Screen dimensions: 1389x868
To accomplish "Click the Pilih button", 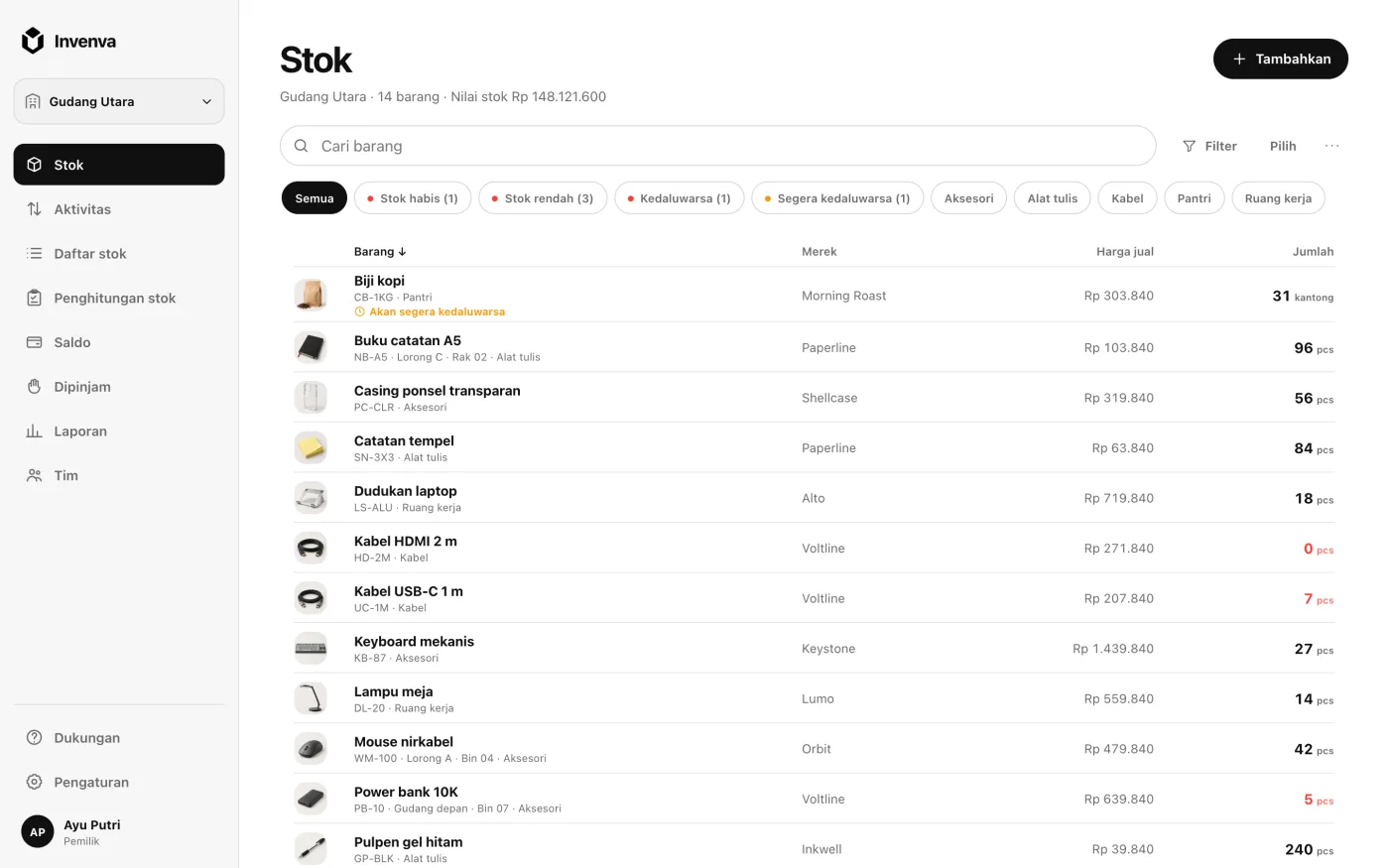I will point(1283,146).
